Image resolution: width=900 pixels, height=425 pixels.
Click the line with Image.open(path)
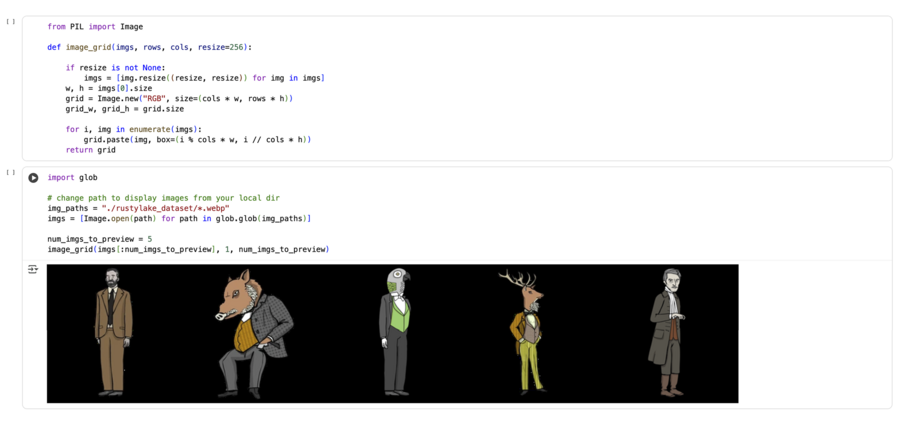click(x=179, y=219)
